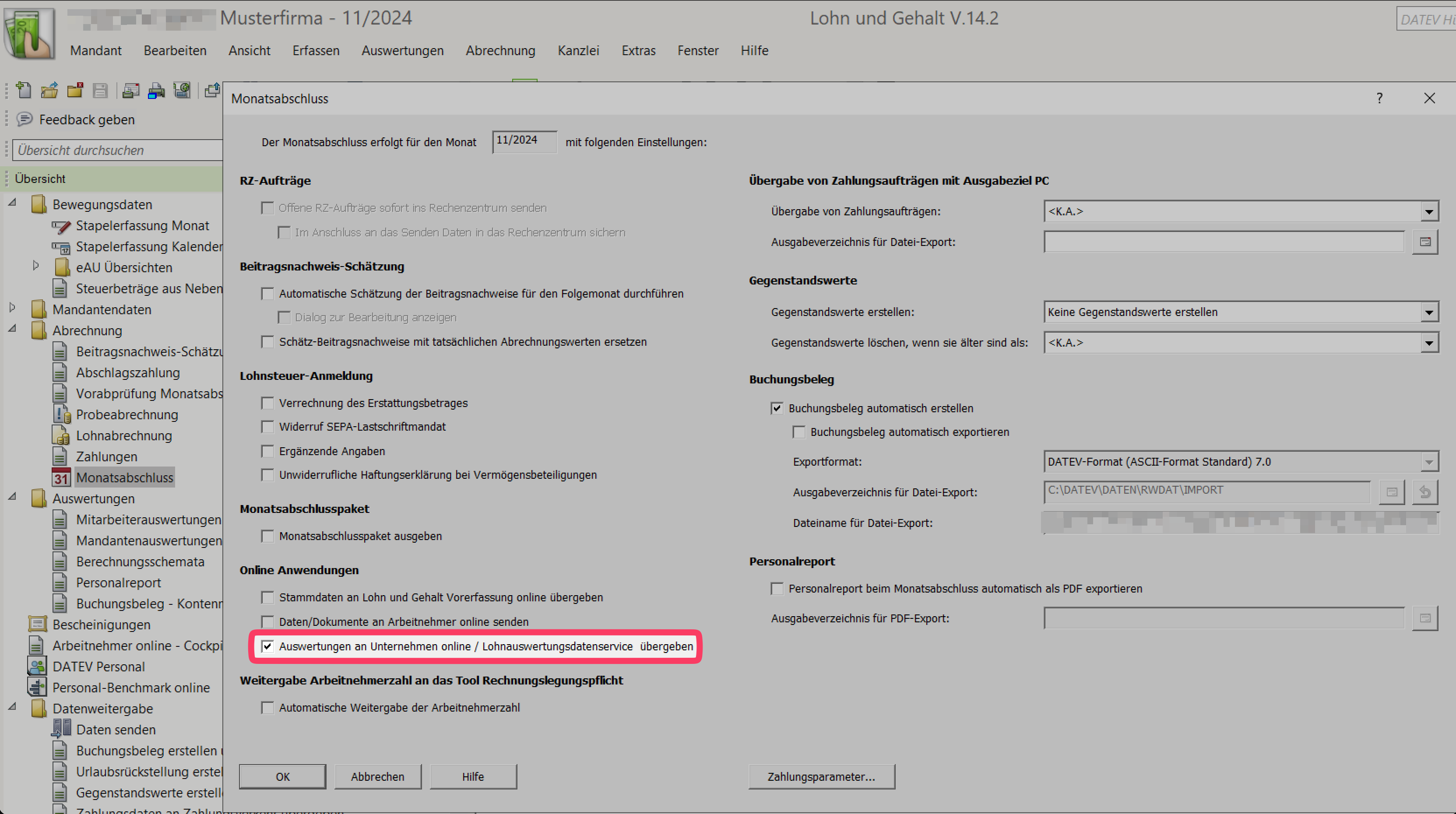Open the Mandant menu
Viewport: 1456px width, 814px height.
[95, 50]
